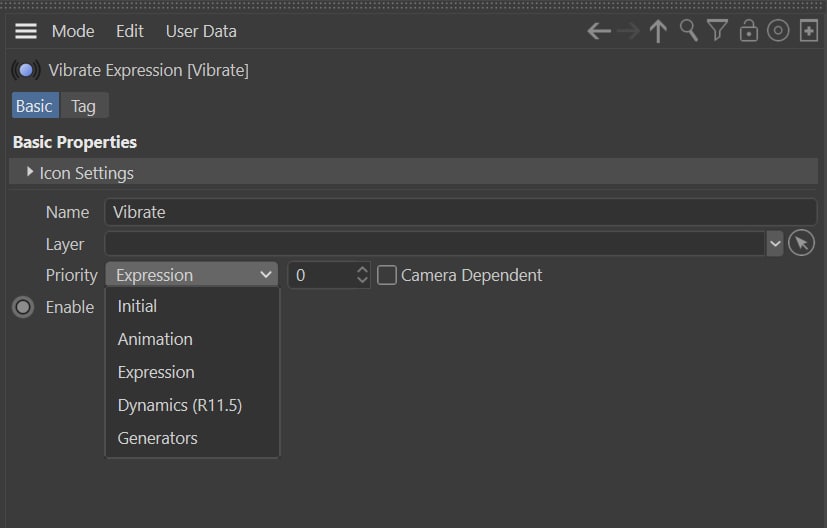Increase priority value with stepper arrows
Viewport: 827px width, 528px height.
coord(362,270)
